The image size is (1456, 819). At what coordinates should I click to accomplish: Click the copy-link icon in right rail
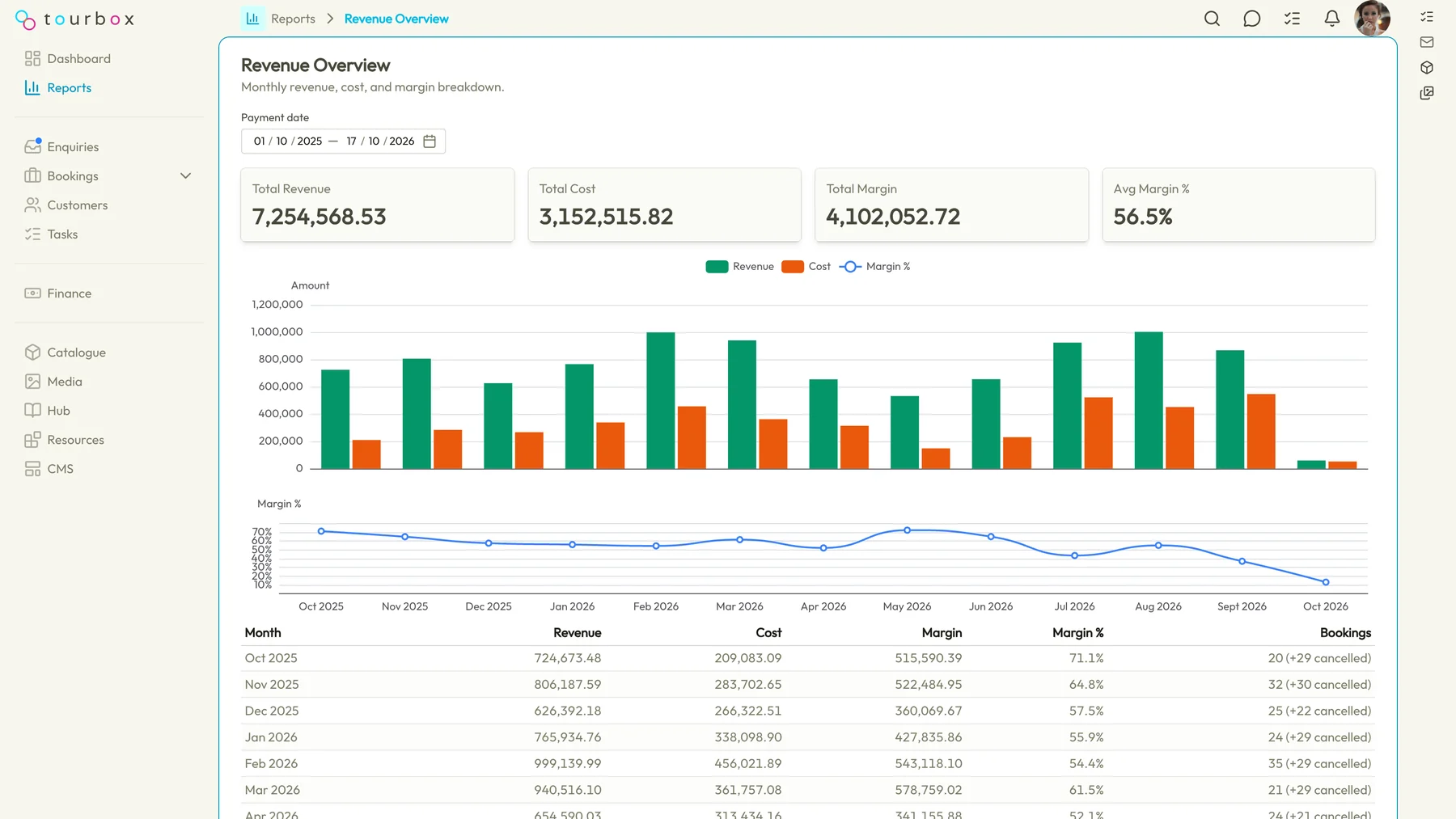(x=1427, y=93)
